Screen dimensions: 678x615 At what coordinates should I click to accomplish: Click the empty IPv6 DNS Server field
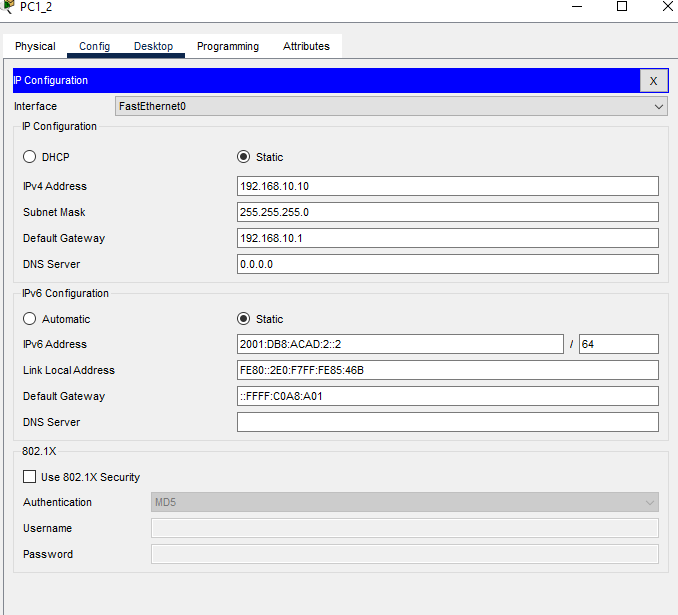tap(447, 422)
